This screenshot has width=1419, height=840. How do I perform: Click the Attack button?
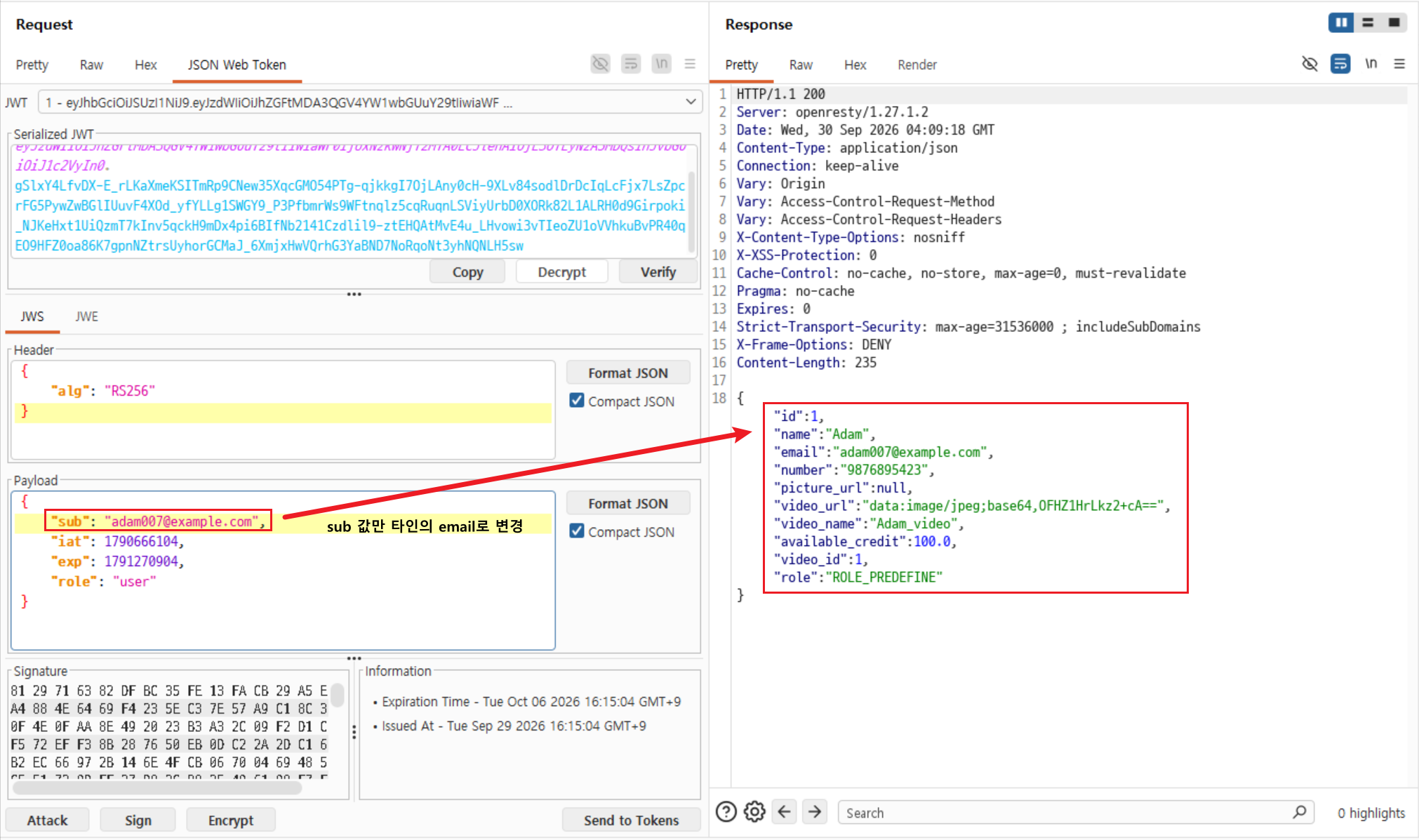pos(48,820)
